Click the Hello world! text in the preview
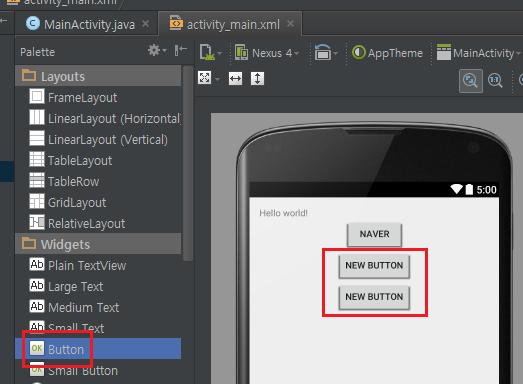Viewport: 523px width, 384px height. click(284, 213)
